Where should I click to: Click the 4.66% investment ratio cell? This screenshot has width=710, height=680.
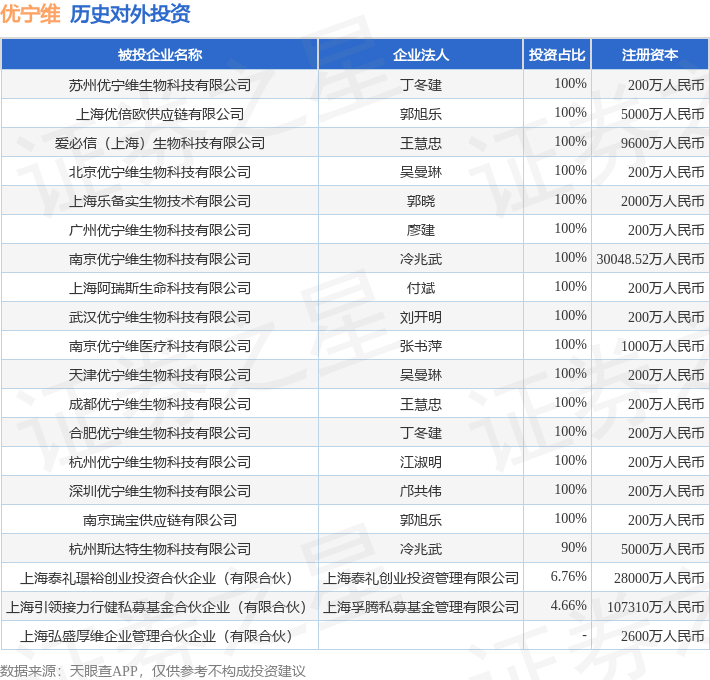click(557, 607)
